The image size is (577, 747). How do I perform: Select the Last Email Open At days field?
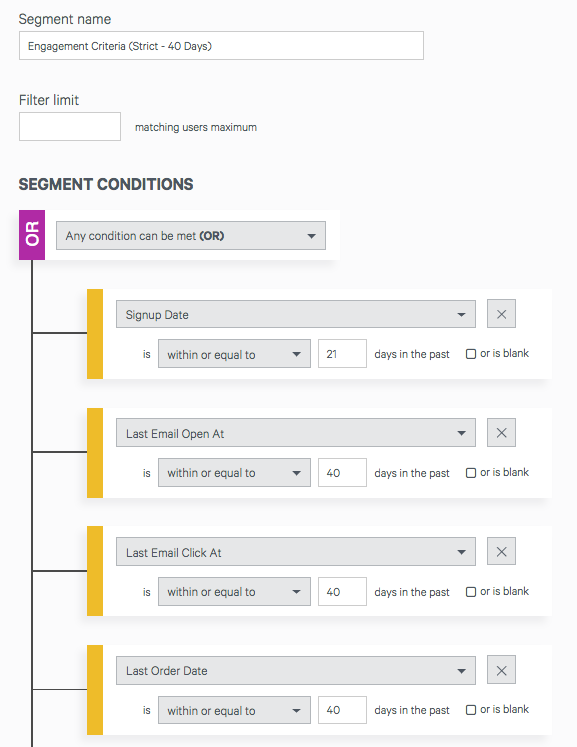click(343, 473)
